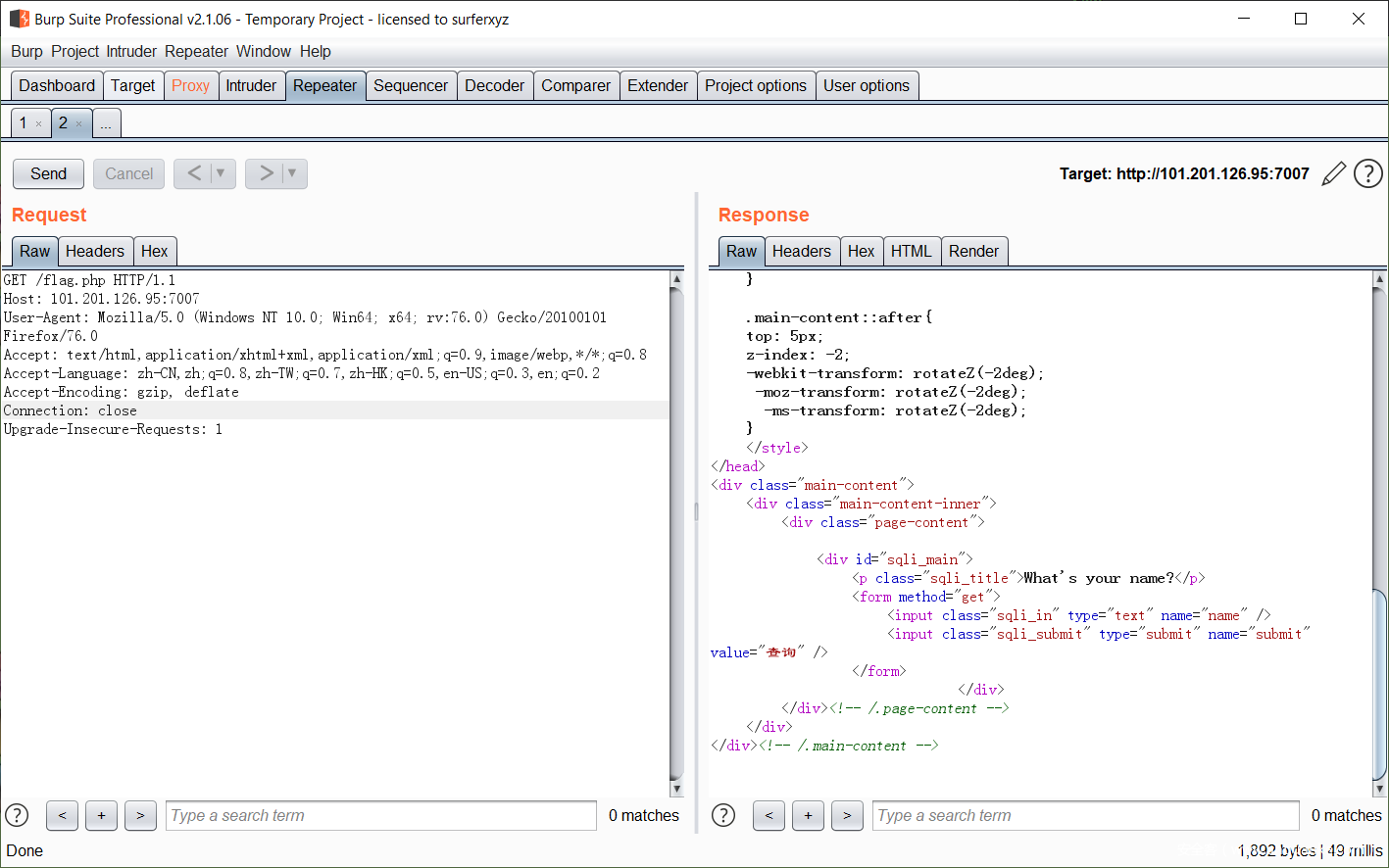Focus the response search term field
Viewport: 1389px width, 868px height.
pyautogui.click(x=1085, y=815)
